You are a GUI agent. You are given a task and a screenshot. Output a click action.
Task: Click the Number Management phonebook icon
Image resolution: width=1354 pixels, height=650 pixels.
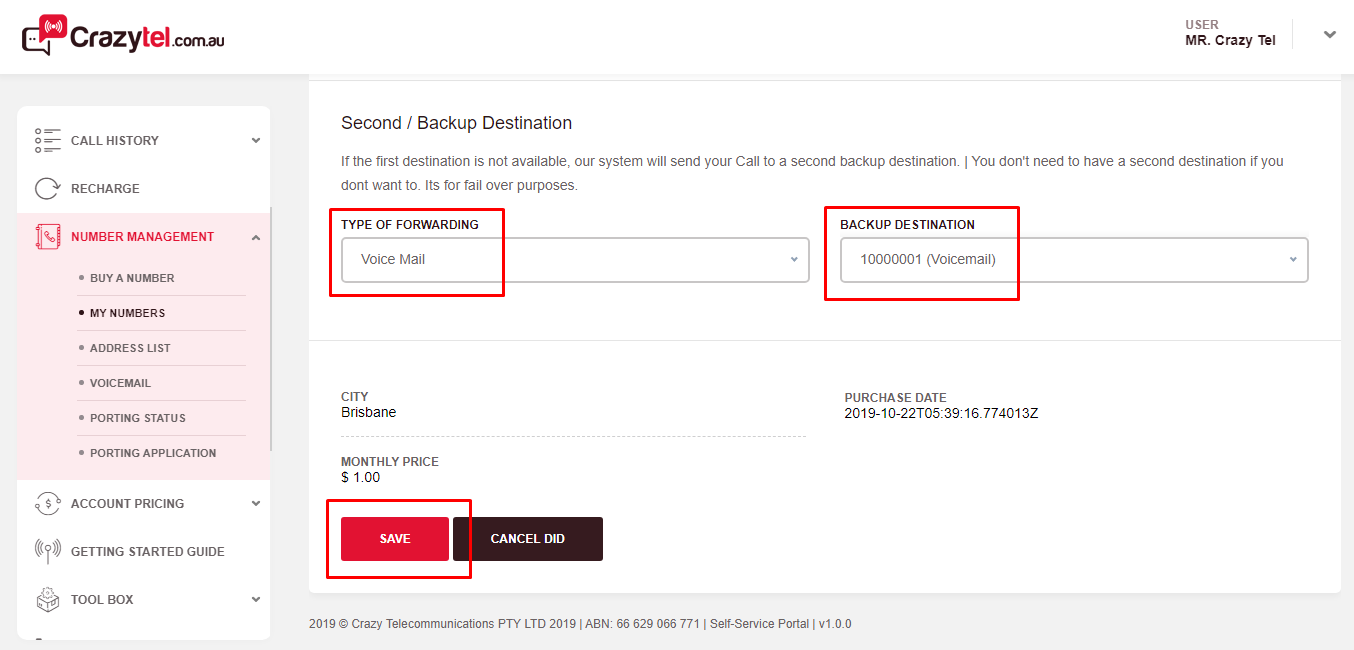coord(47,237)
